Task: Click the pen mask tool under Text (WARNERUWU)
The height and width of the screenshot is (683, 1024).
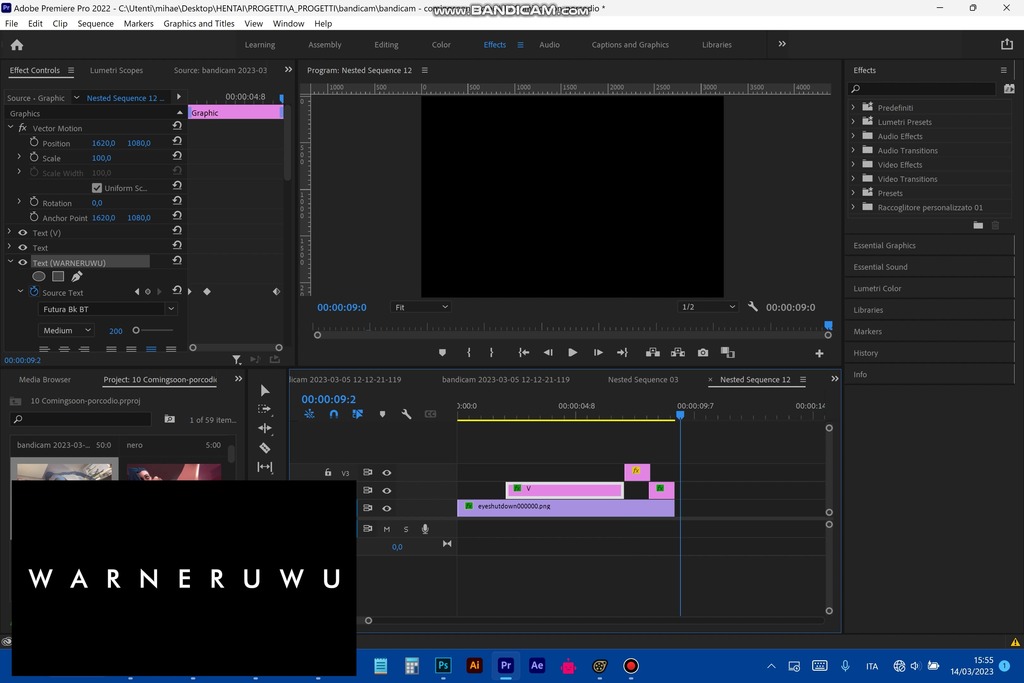Action: click(76, 277)
